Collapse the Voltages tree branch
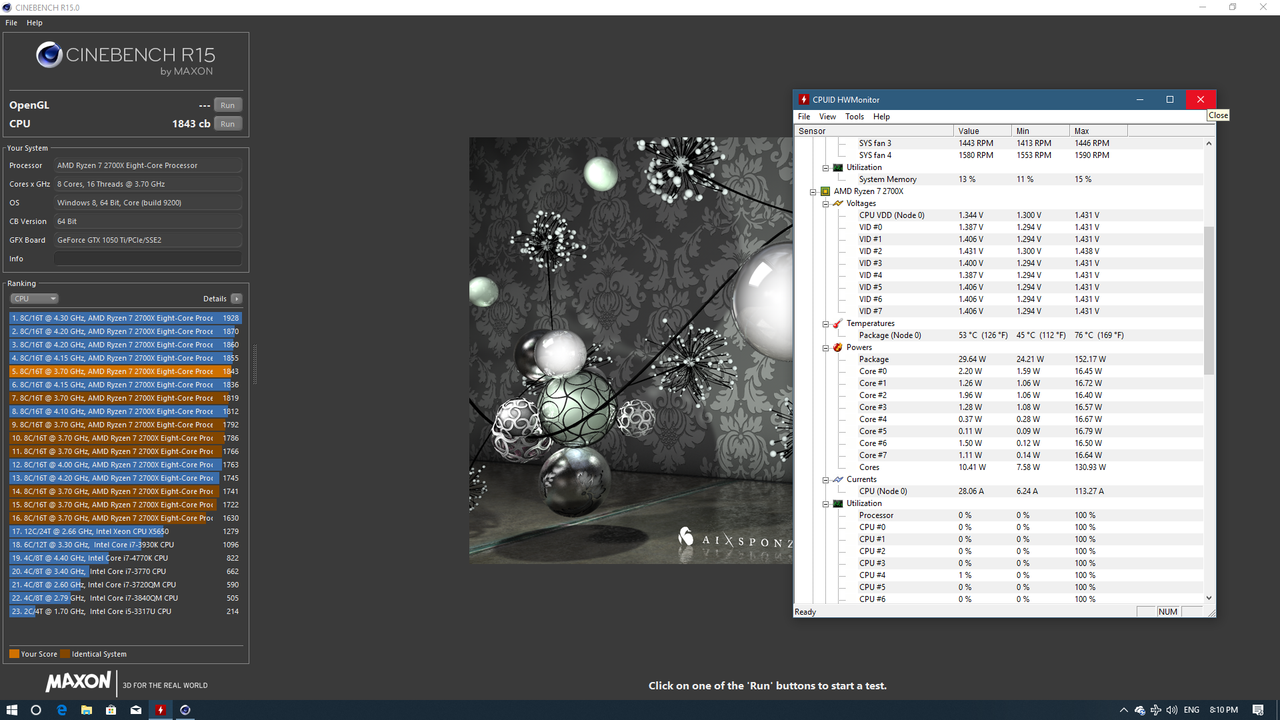 [x=826, y=203]
